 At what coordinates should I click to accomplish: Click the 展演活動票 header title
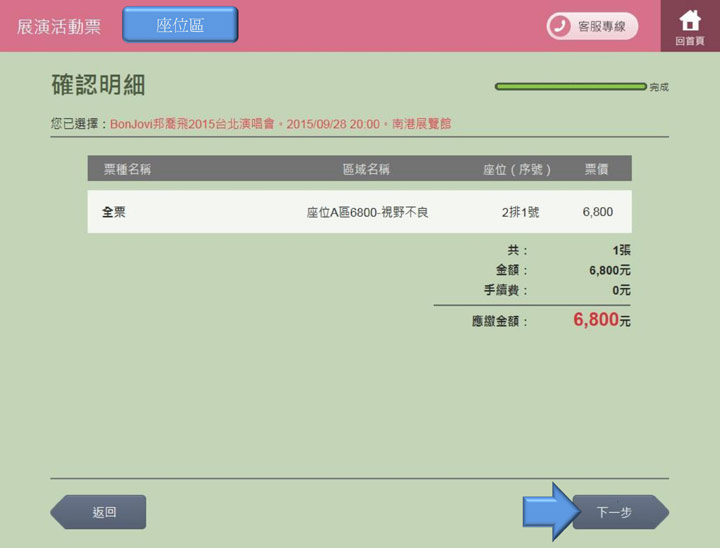pos(59,27)
